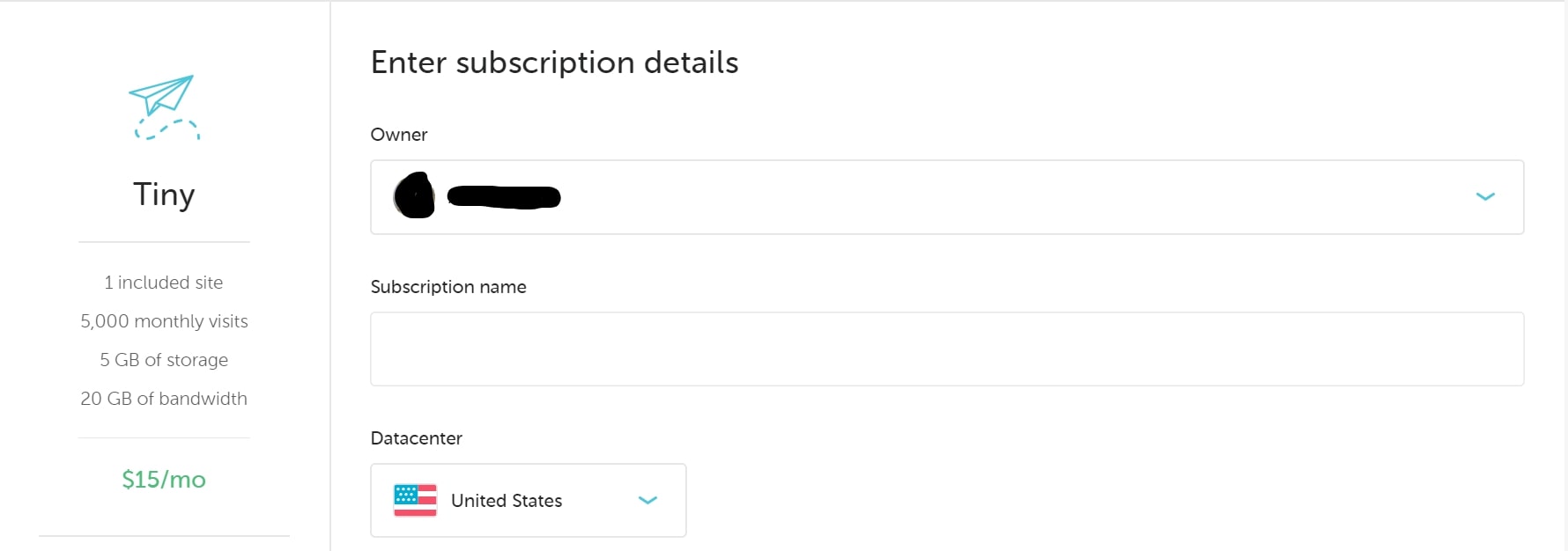Click the Owner label
The image size is (1568, 551).
pyautogui.click(x=399, y=135)
